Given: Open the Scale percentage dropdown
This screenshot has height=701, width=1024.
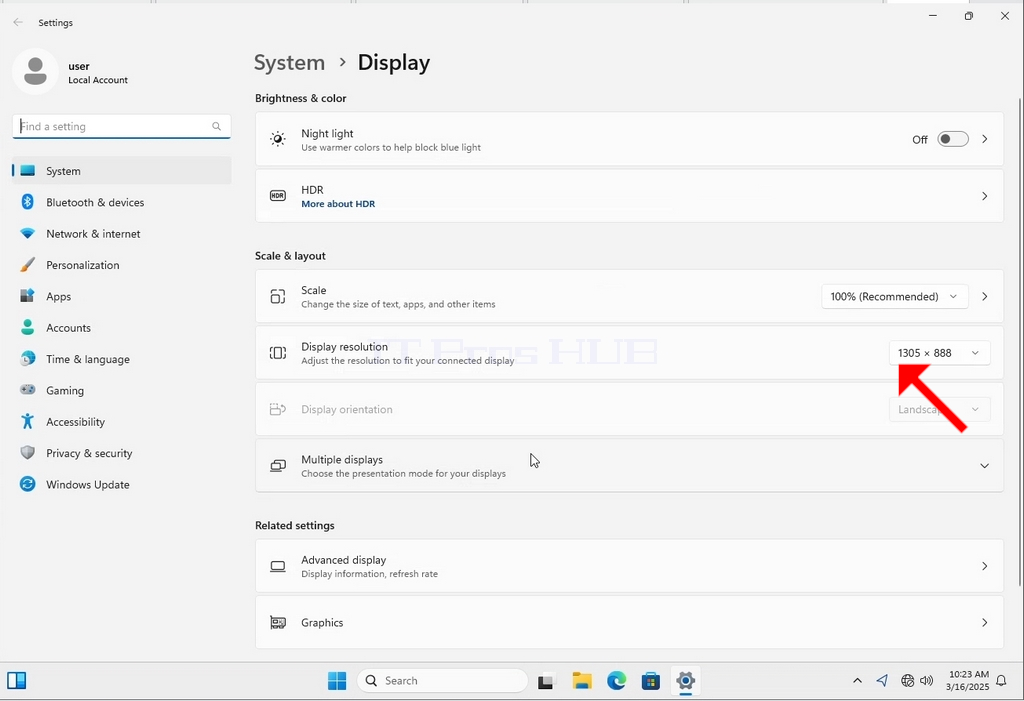Looking at the screenshot, I should (x=894, y=297).
